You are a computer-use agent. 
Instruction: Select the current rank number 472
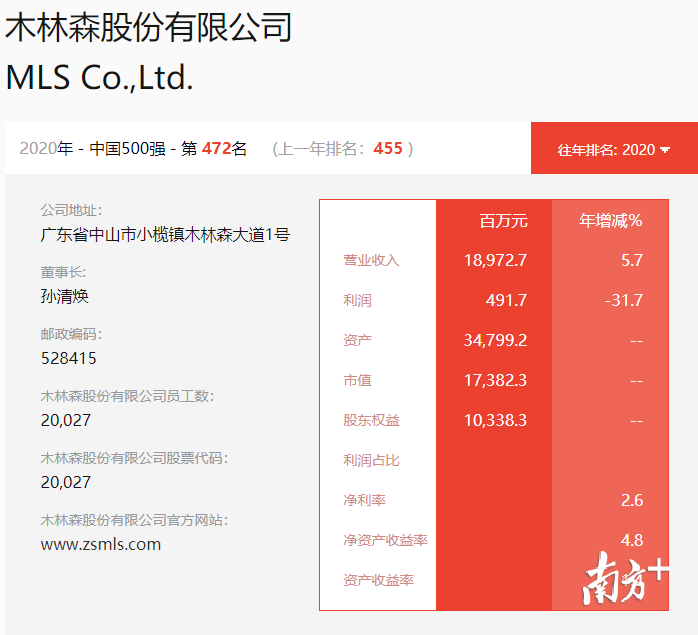tap(216, 148)
